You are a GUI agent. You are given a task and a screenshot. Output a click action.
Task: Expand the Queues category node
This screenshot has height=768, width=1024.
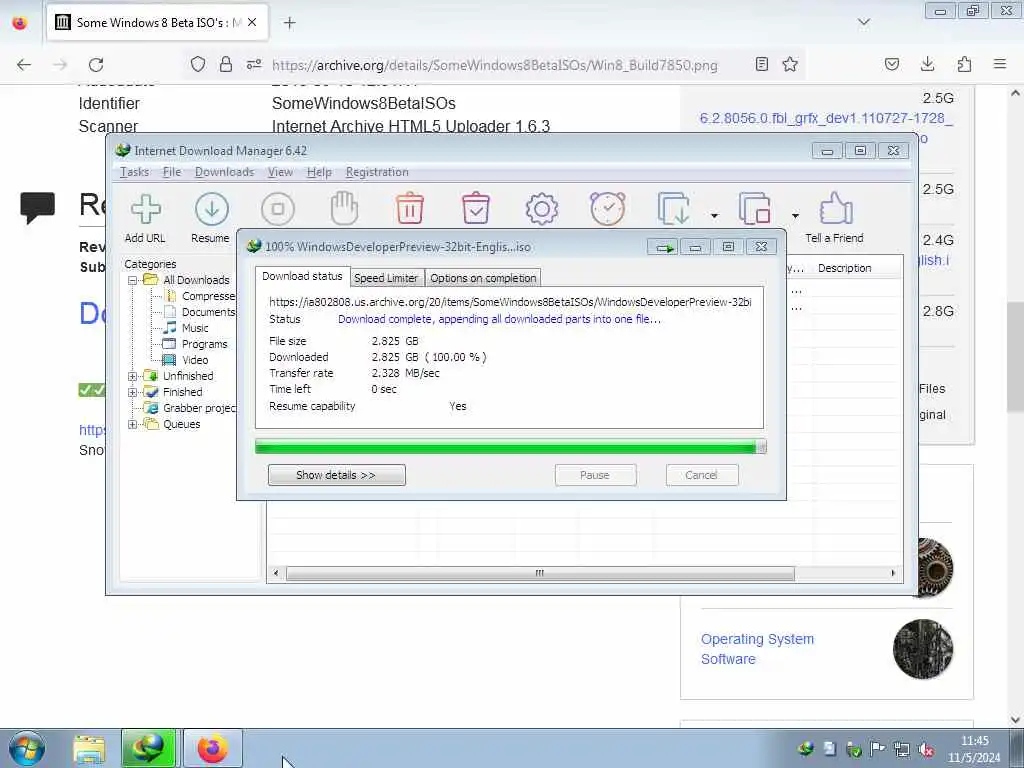(x=133, y=424)
